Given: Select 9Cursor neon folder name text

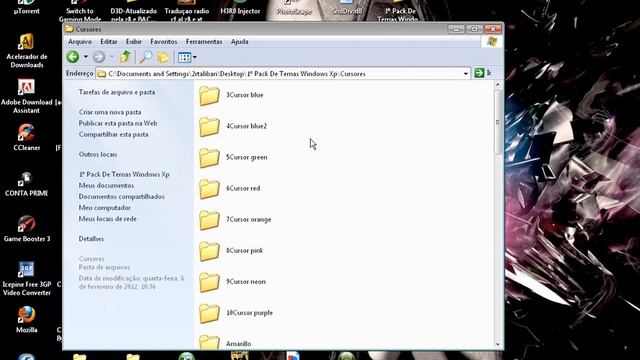Looking at the screenshot, I should (246, 282).
